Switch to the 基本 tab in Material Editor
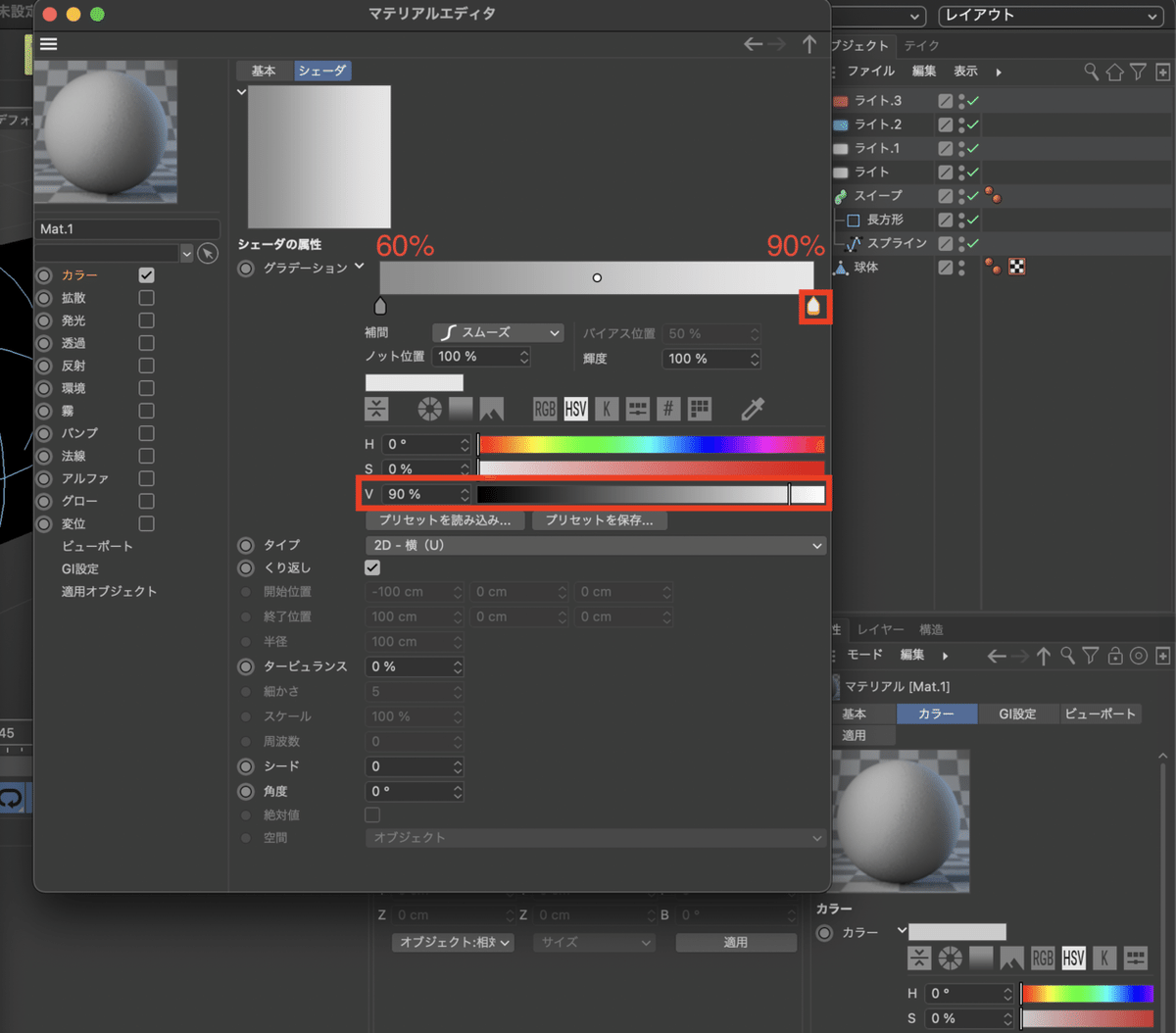The image size is (1176, 1033). tap(264, 71)
